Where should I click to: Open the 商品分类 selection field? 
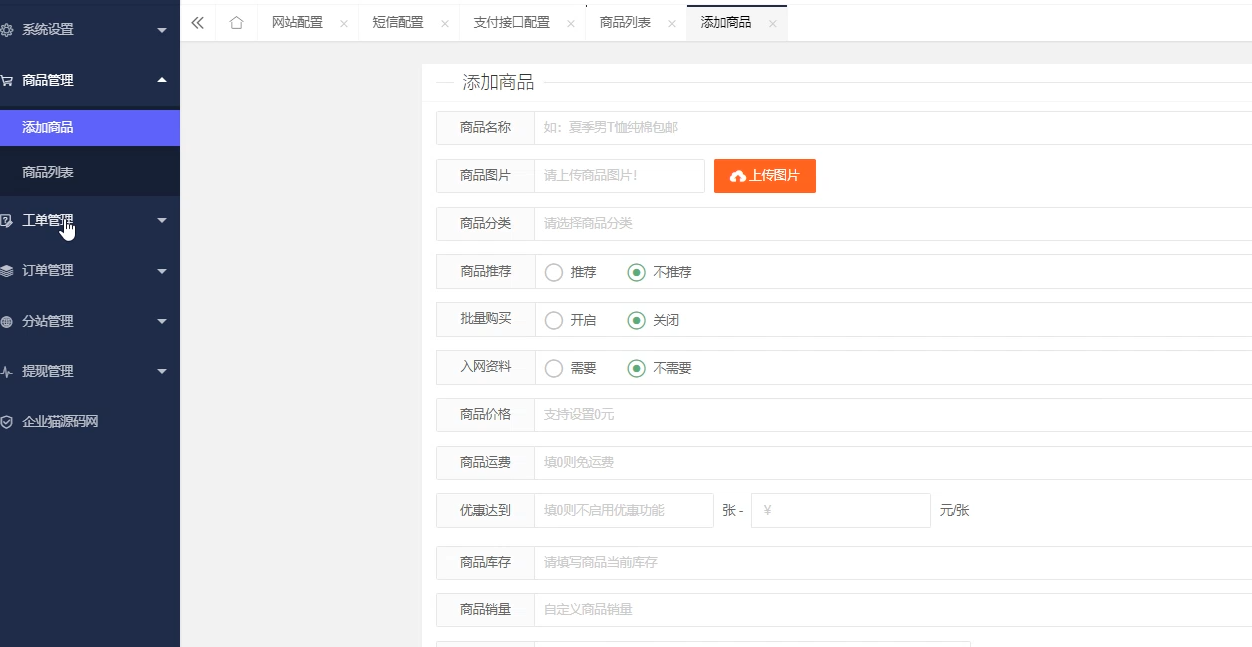click(700, 223)
